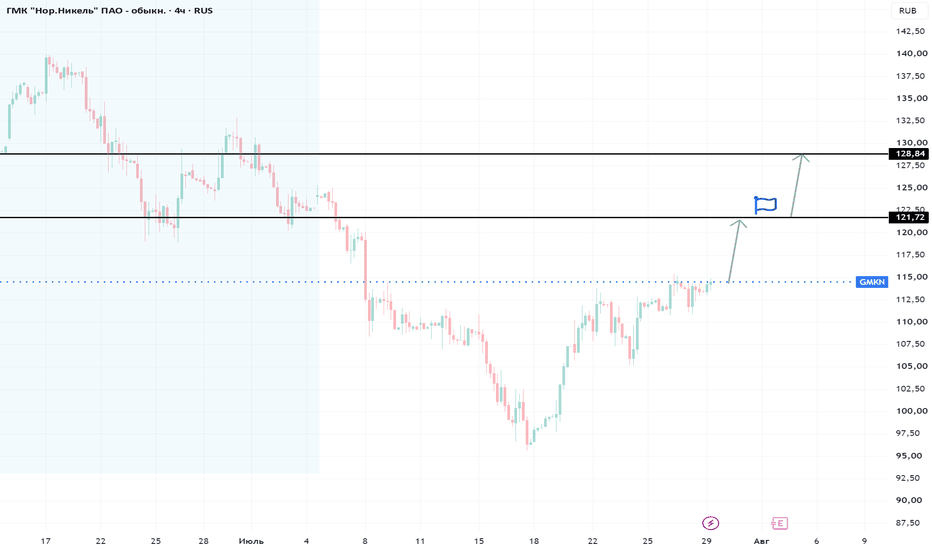Click the pink earnings E icon
Viewport: 932px width, 550px height.
(779, 523)
